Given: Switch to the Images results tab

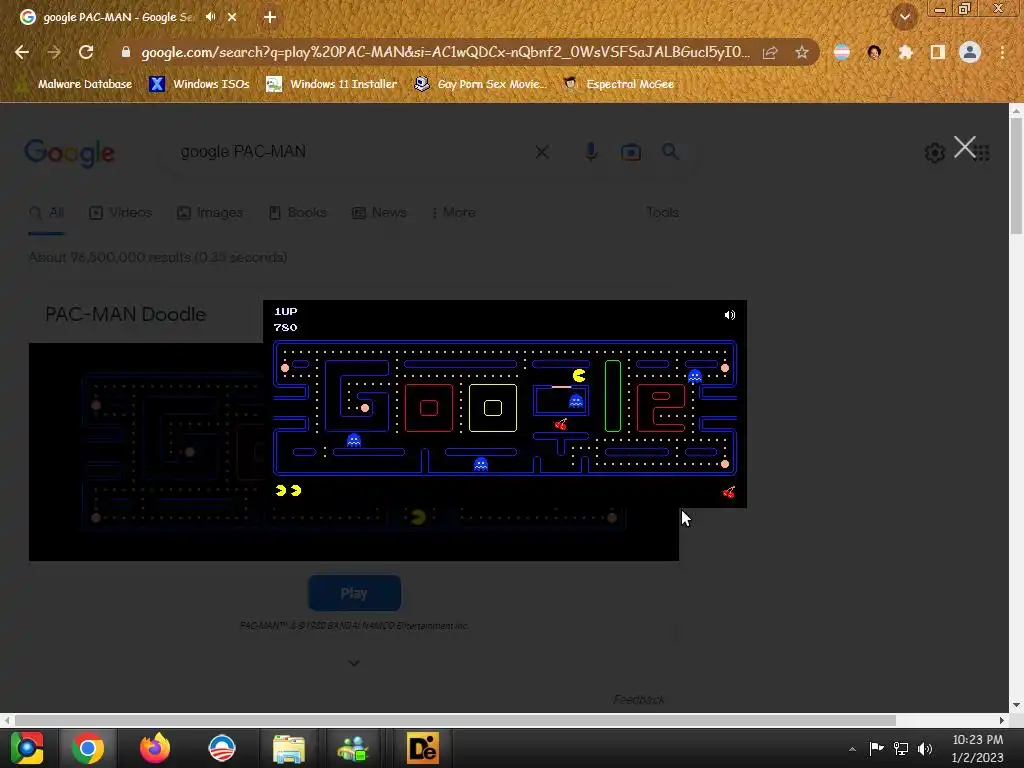Looking at the screenshot, I should 210,213.
